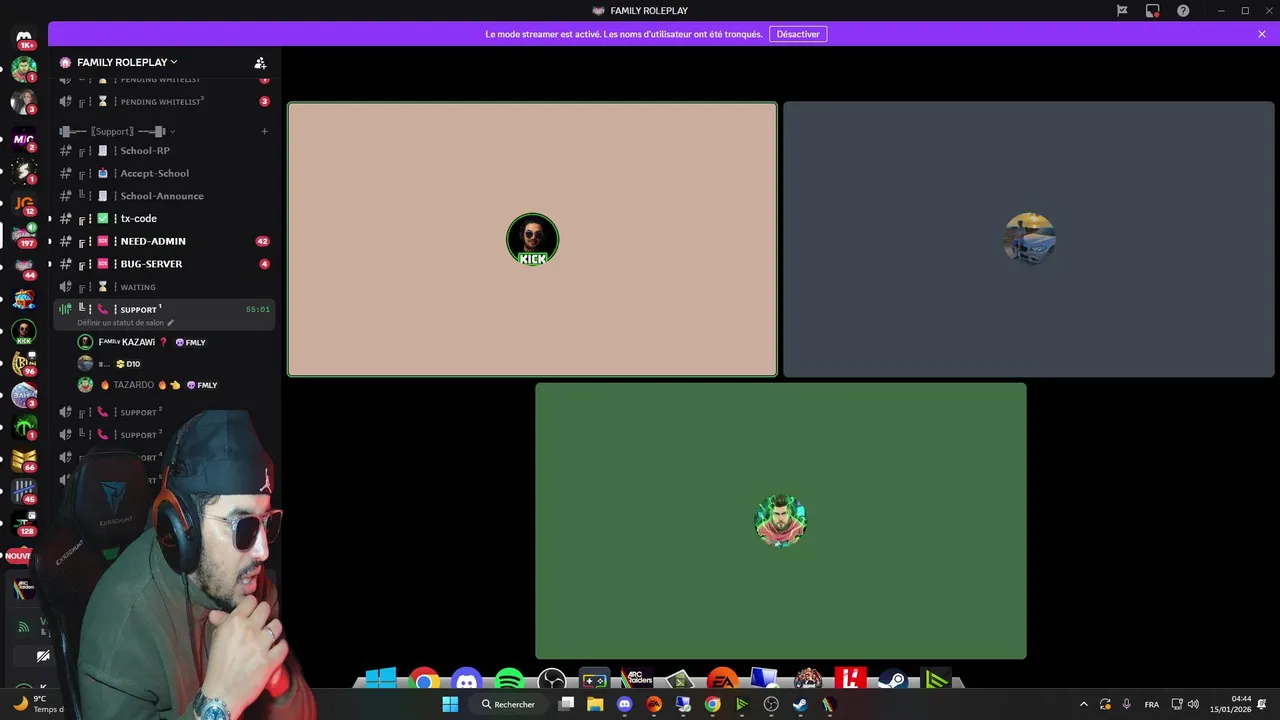Open PENDING WHITELIST 3 voice channel
1280x720 pixels.
pyautogui.click(x=164, y=101)
